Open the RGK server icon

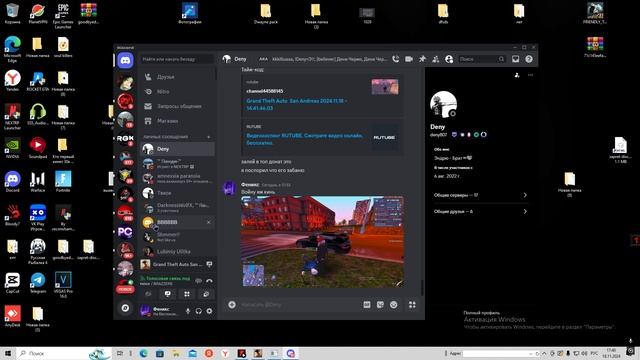[x=125, y=139]
